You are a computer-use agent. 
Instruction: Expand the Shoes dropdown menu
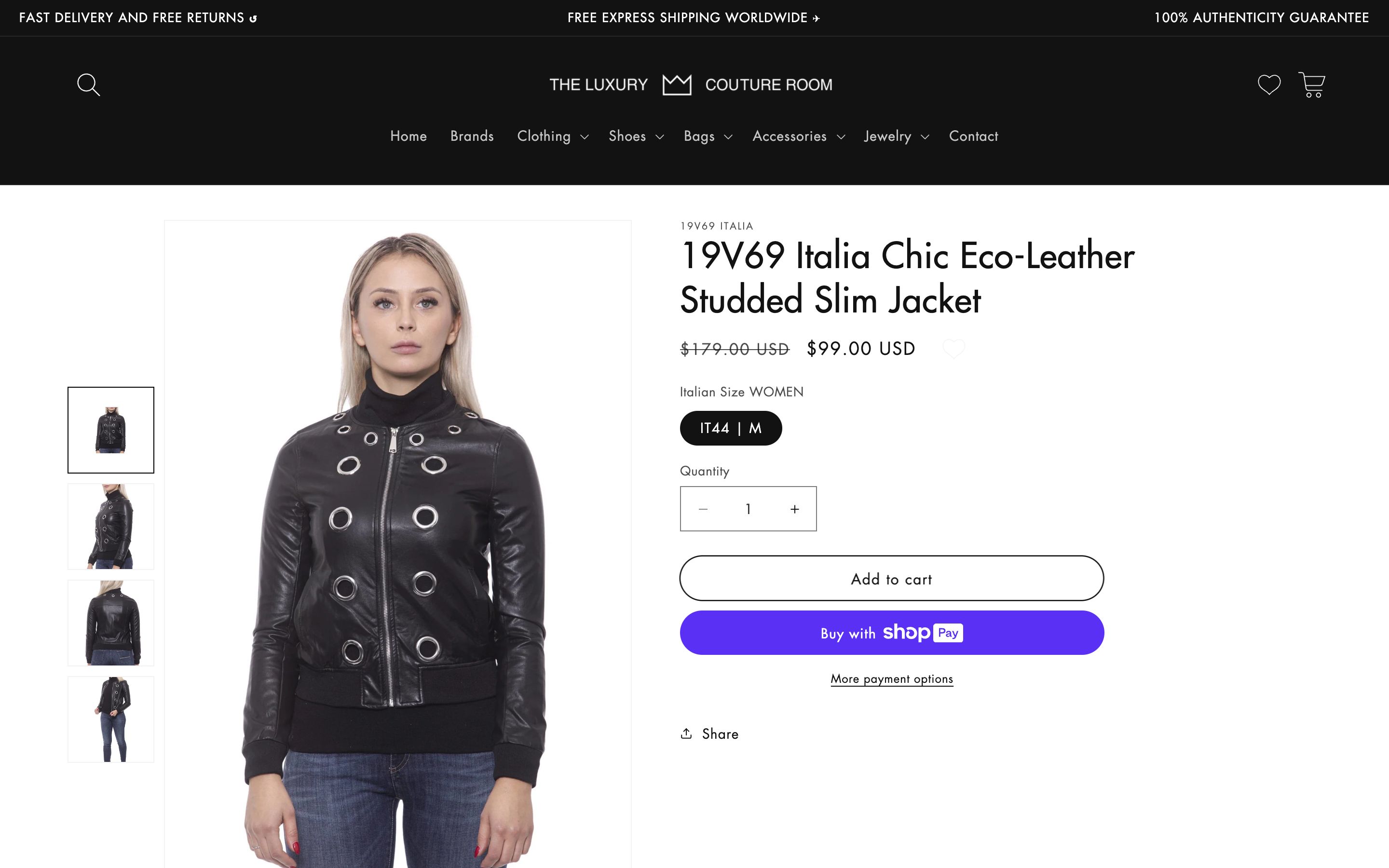pos(635,136)
